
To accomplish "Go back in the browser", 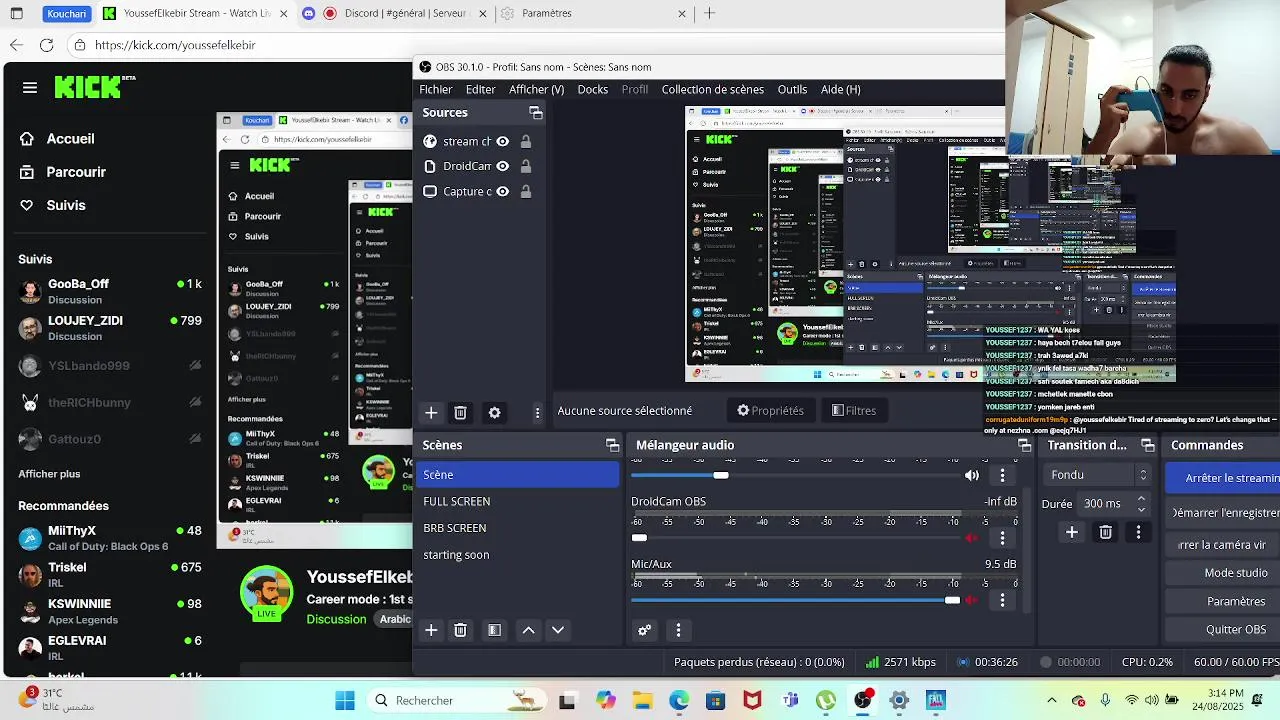I will point(16,45).
